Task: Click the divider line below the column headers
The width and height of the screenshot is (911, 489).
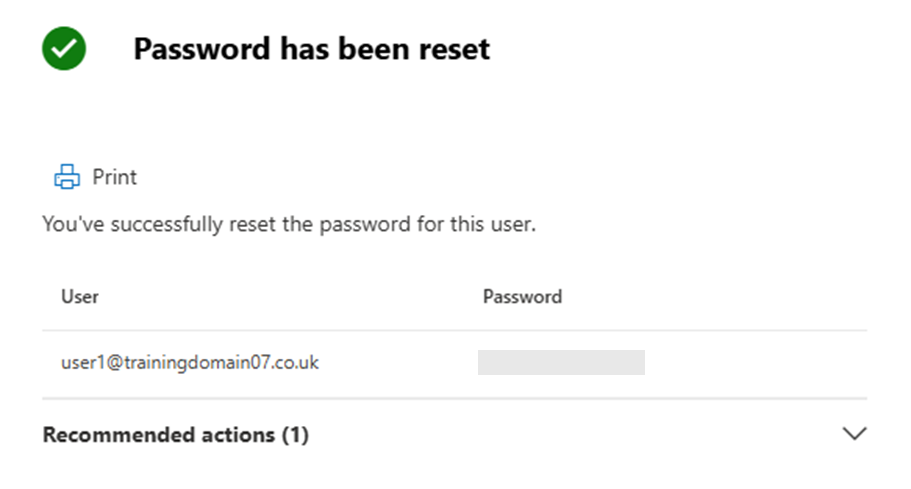Action: click(454, 330)
